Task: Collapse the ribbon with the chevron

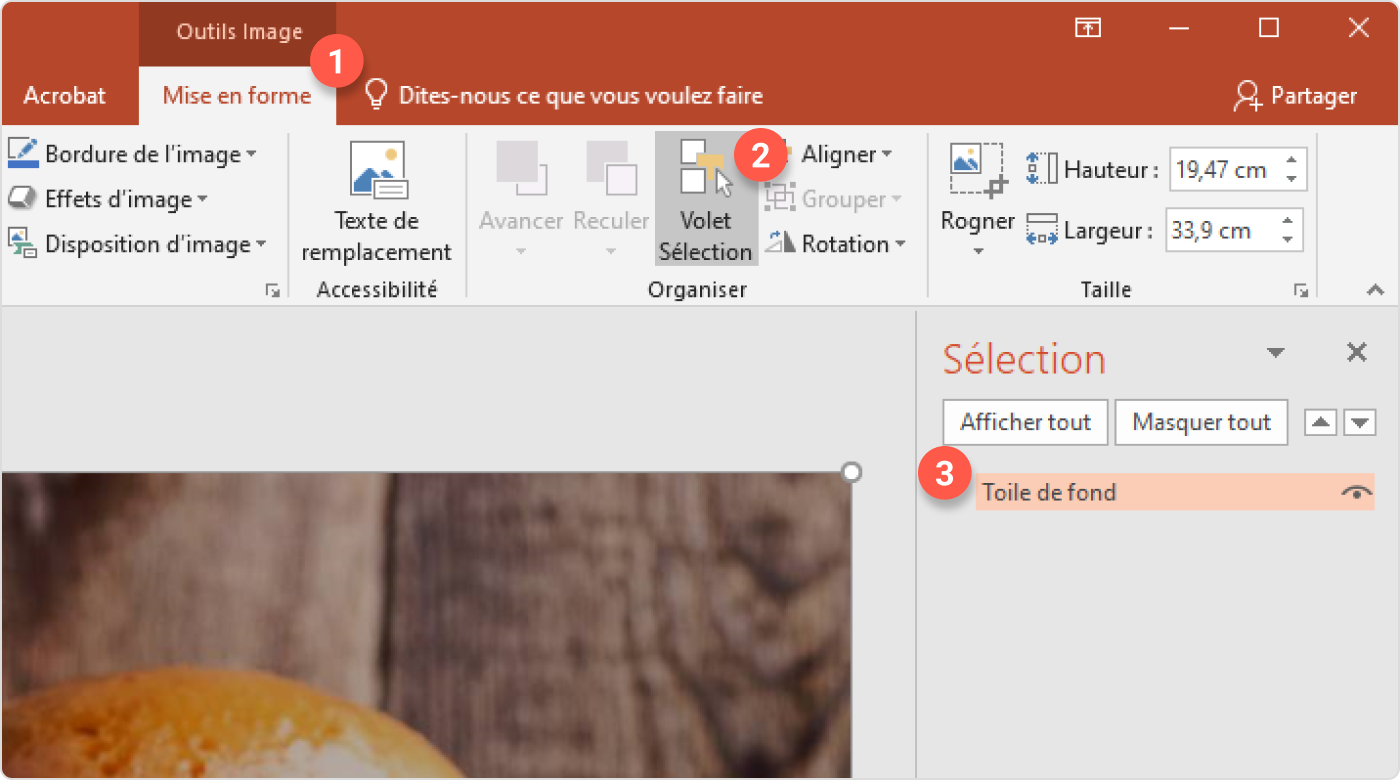Action: coord(1376,290)
